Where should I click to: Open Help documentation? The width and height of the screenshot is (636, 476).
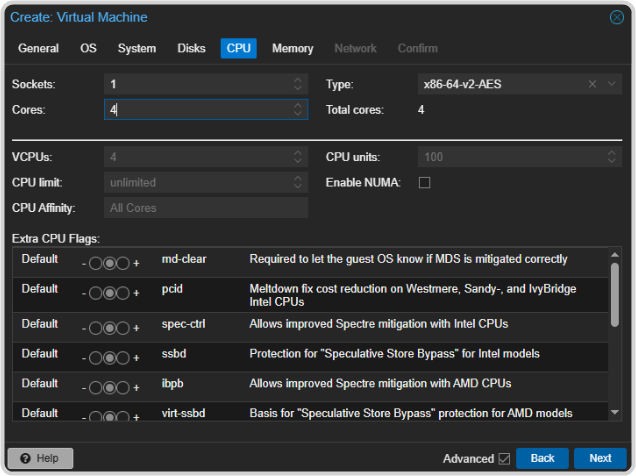[x=41, y=458]
